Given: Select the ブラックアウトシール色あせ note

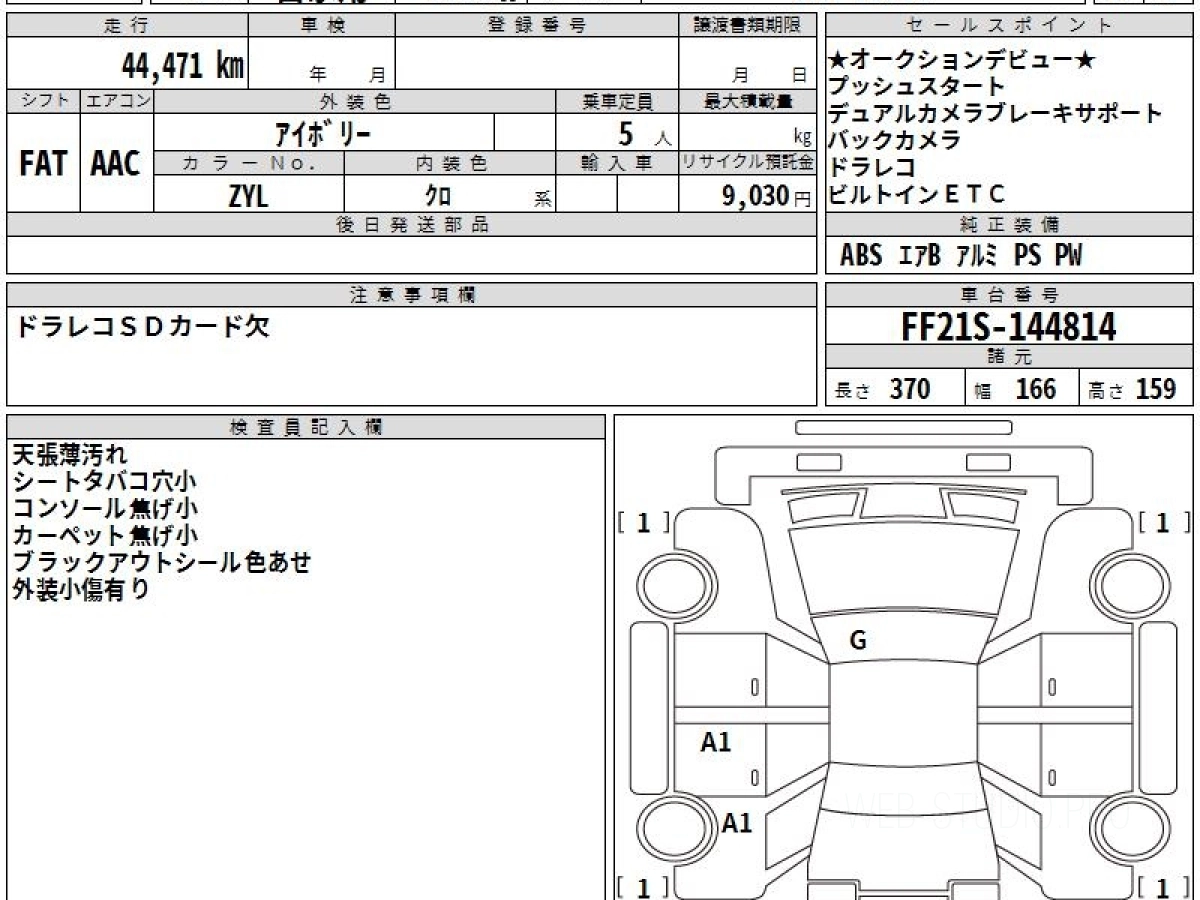Looking at the screenshot, I should coord(162,562).
